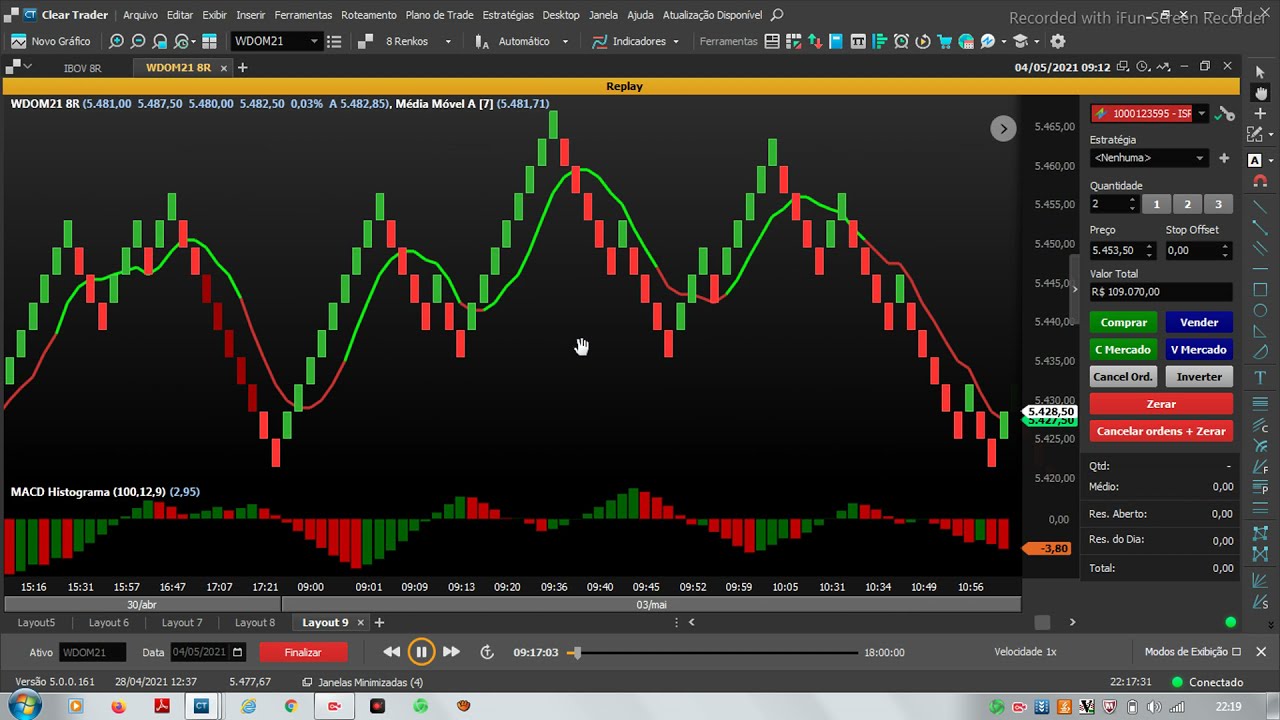Screen dimensions: 1280x720
Task: Click the chain link icon beside account
Action: 1226,114
